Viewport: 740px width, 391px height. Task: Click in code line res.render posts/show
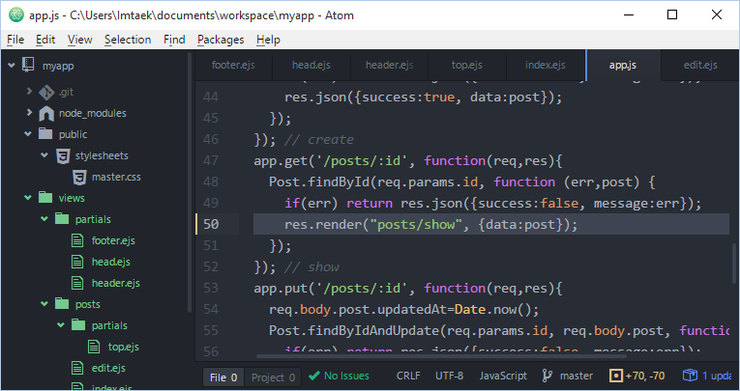click(x=430, y=224)
